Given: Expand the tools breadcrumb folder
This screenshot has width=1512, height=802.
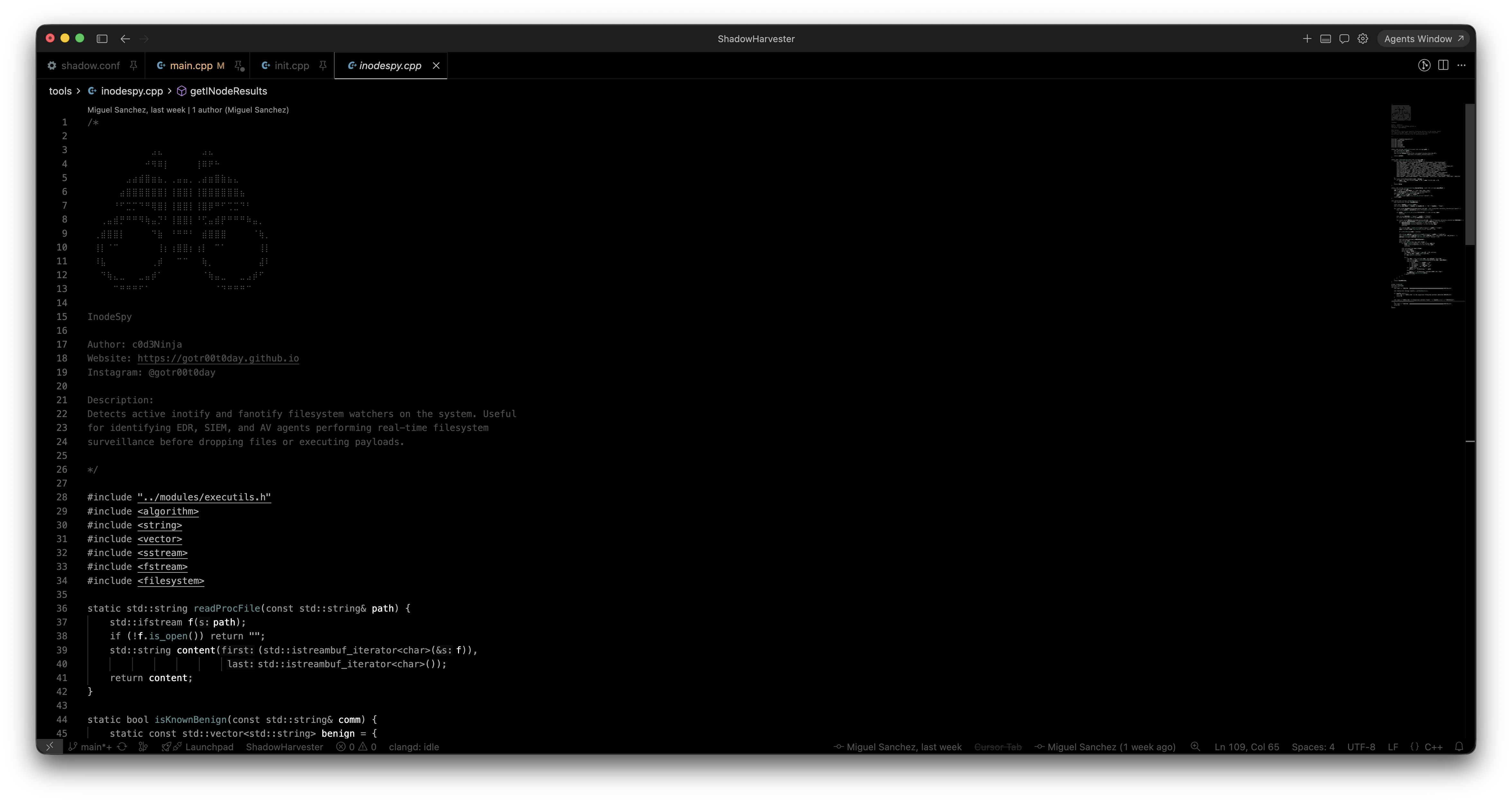Looking at the screenshot, I should point(60,91).
